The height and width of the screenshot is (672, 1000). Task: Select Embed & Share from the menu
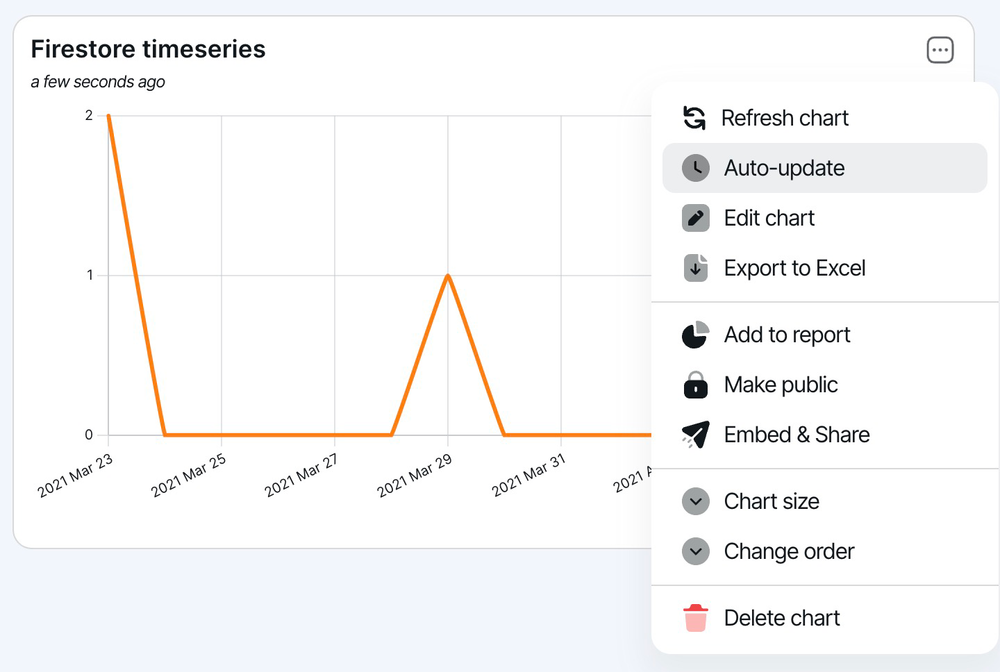coord(797,434)
